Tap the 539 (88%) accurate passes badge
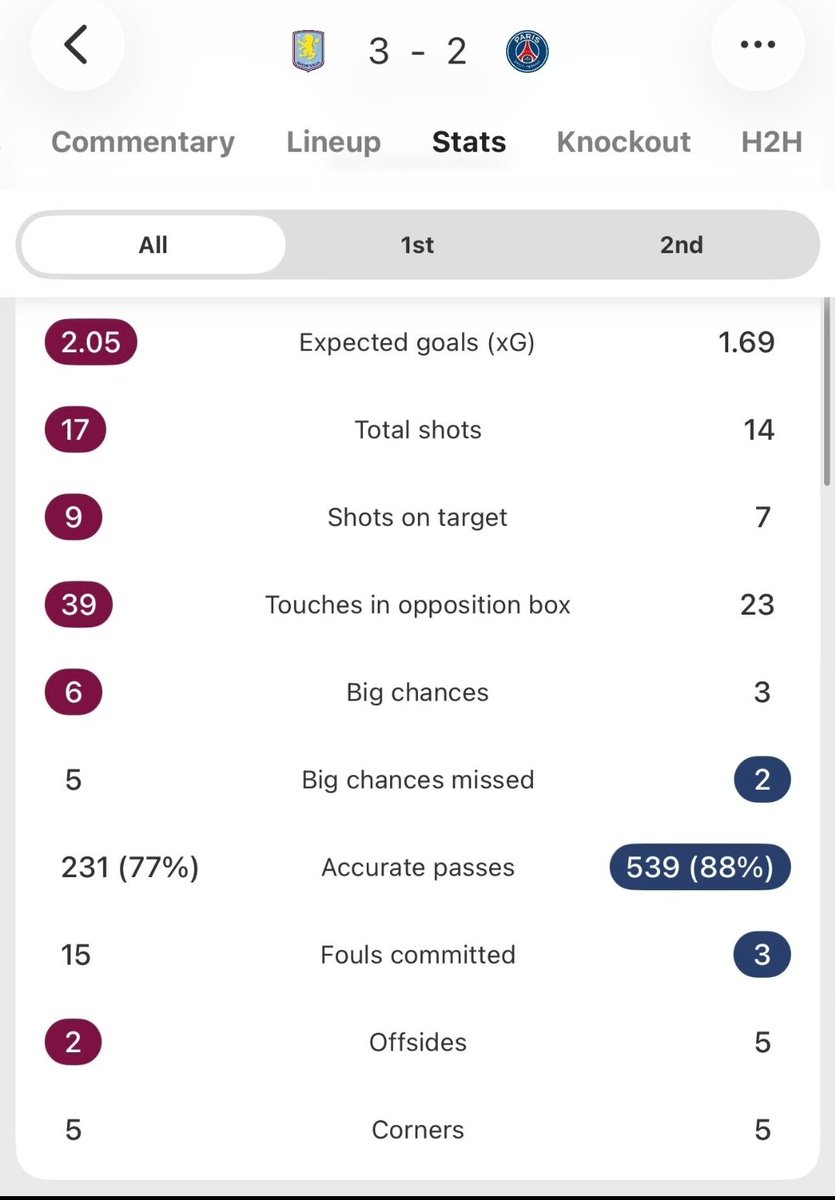This screenshot has height=1200, width=835. click(700, 867)
